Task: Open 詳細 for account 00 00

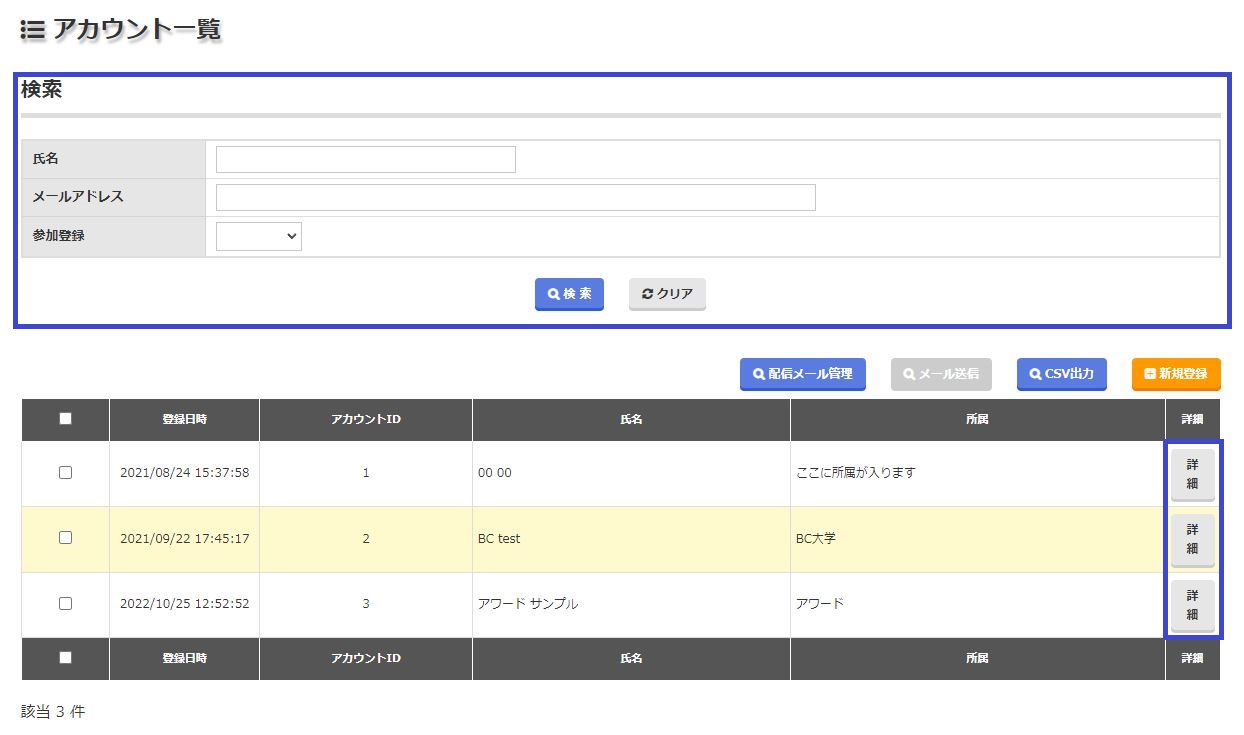Action: pos(1192,474)
